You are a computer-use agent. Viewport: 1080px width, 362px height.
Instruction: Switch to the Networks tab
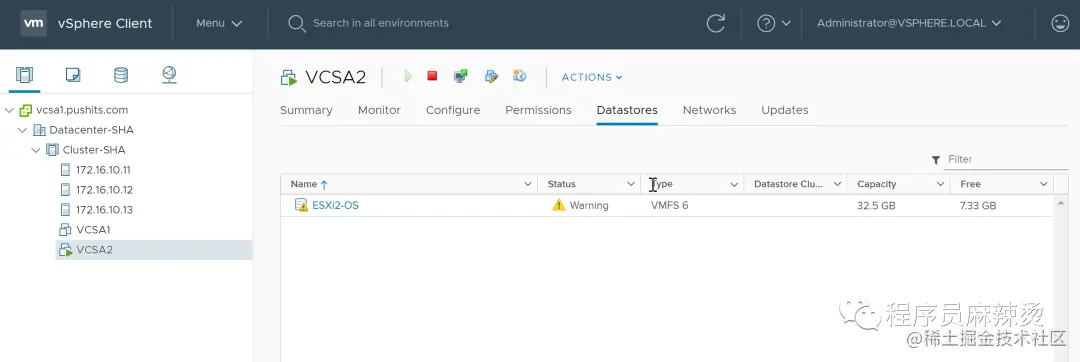coord(709,110)
